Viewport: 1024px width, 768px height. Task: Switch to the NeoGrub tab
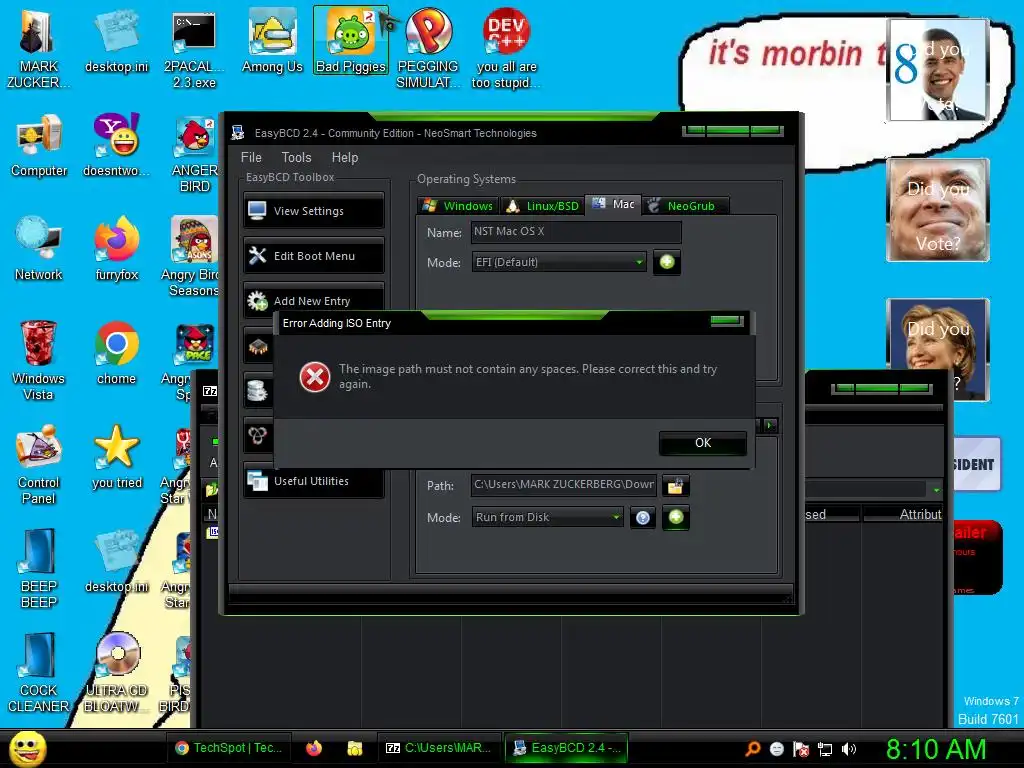685,206
